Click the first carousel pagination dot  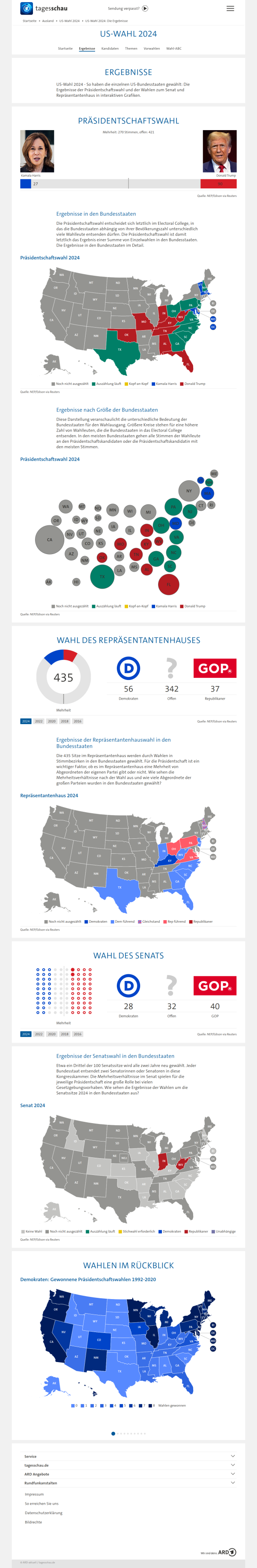pyautogui.click(x=113, y=1434)
